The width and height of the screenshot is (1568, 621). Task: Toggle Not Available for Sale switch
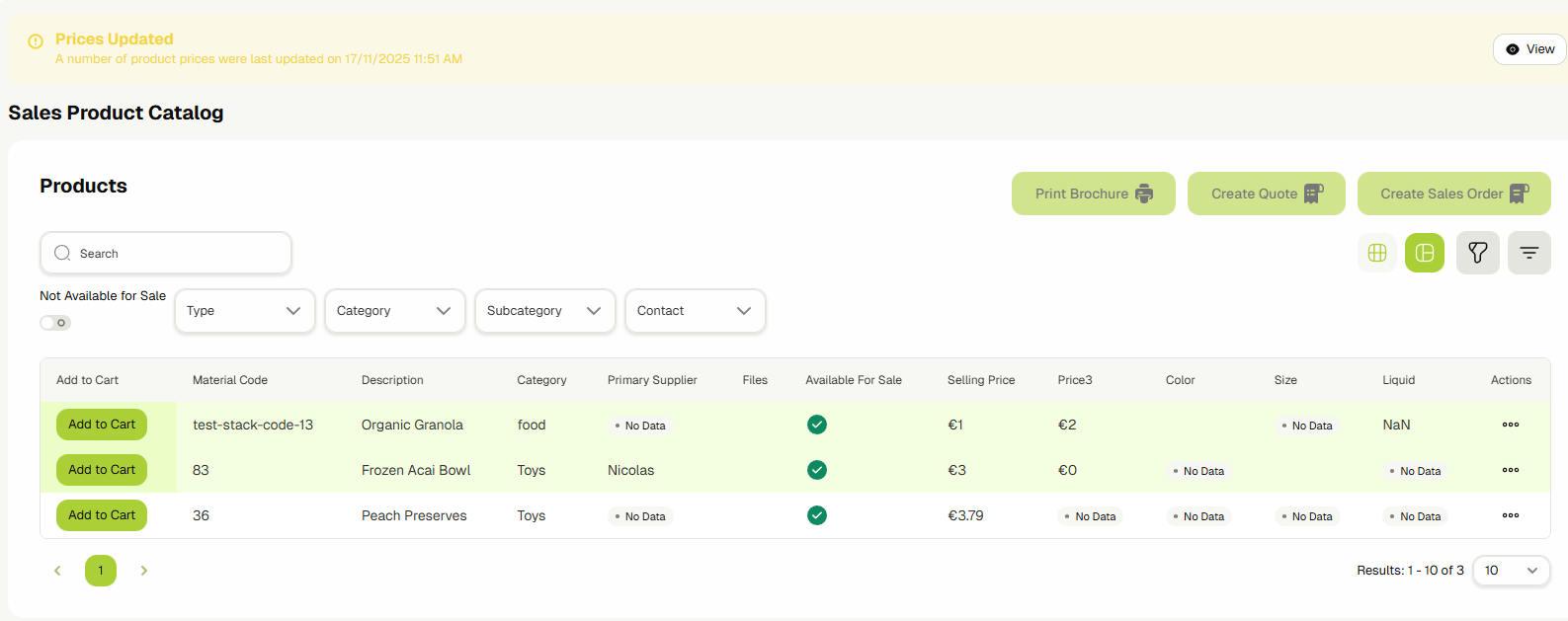(x=55, y=323)
